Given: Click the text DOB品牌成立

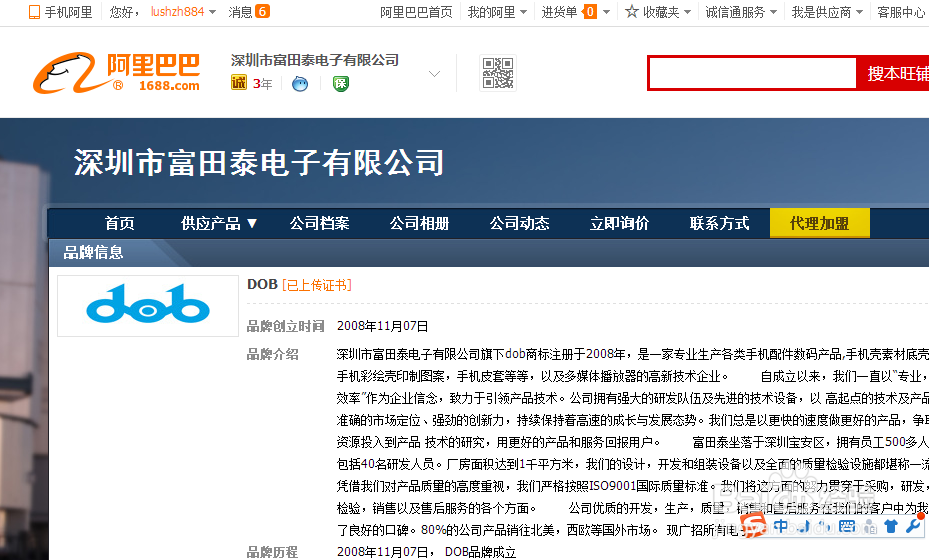Looking at the screenshot, I should 480,552.
